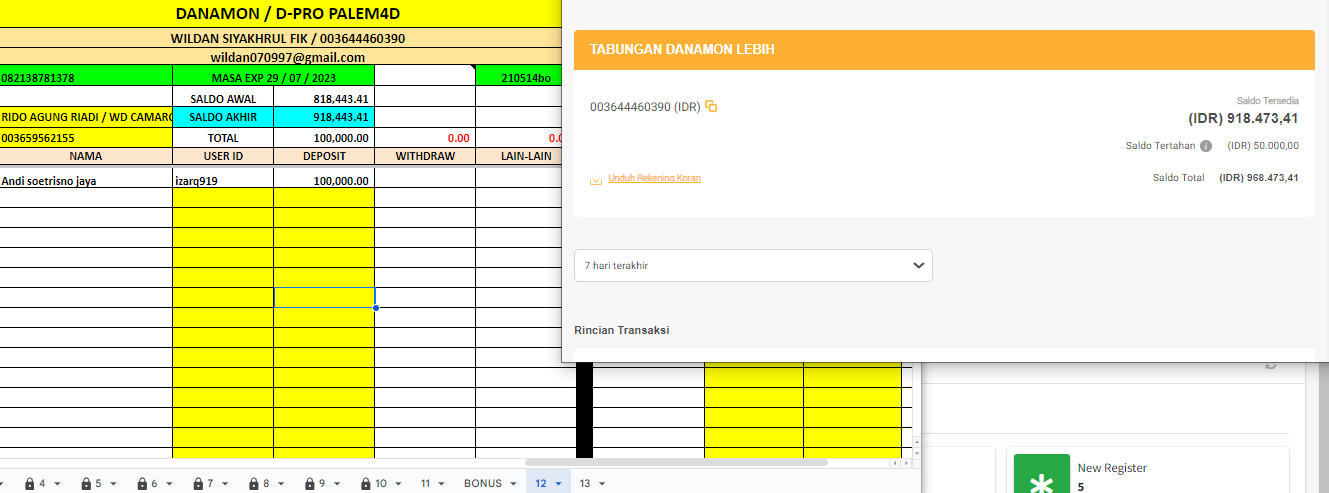
Task: Expand the 7 hari terakhir period dropdown
Action: (x=753, y=265)
